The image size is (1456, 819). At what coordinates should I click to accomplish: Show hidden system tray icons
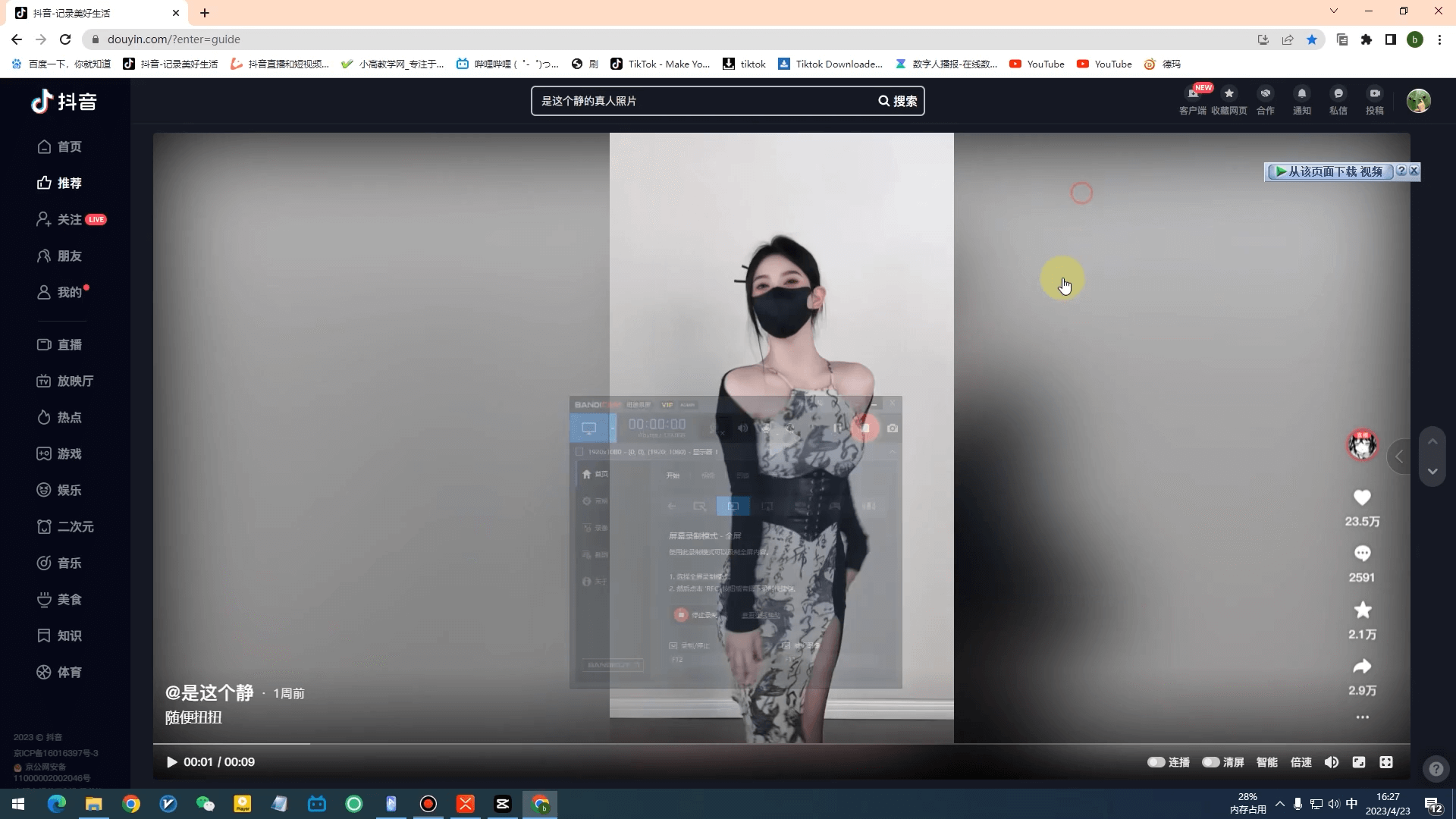pyautogui.click(x=1280, y=804)
